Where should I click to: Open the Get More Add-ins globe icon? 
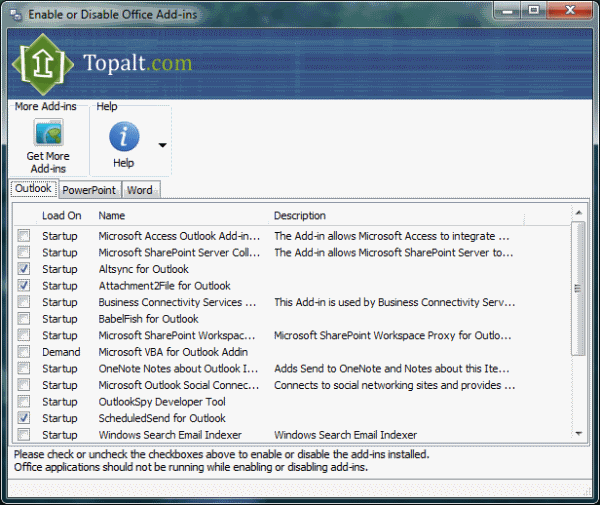tap(48, 132)
